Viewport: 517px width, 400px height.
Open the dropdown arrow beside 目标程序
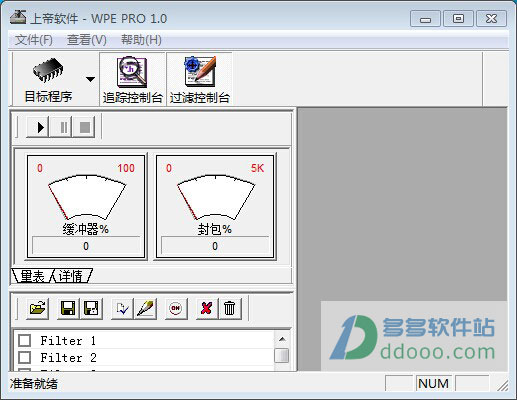click(x=90, y=79)
